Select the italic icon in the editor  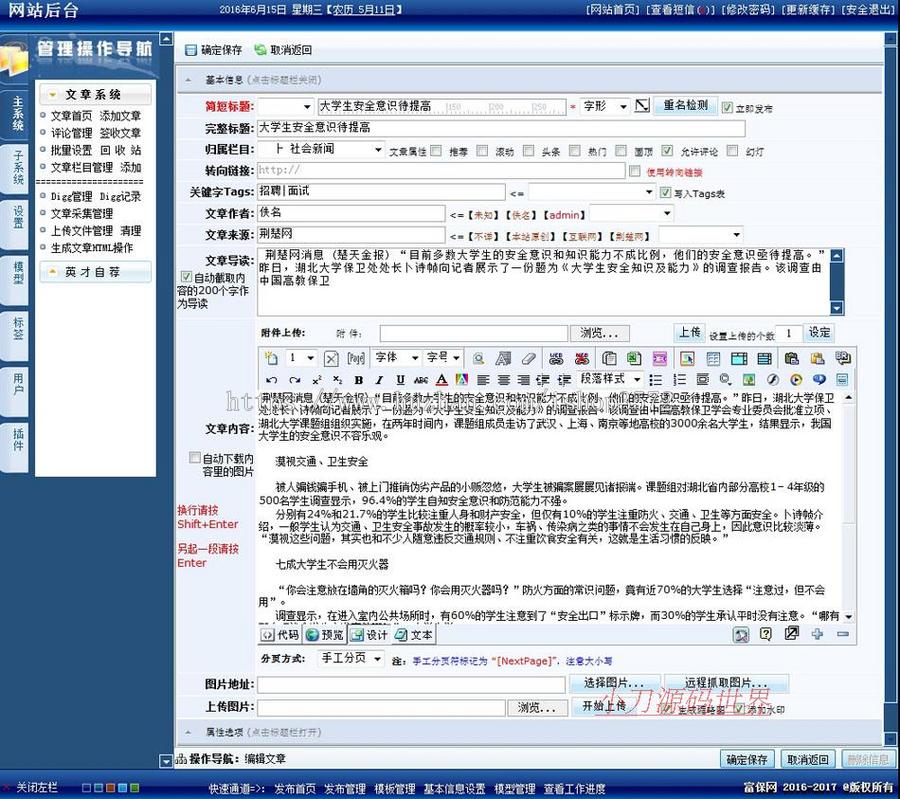click(379, 379)
